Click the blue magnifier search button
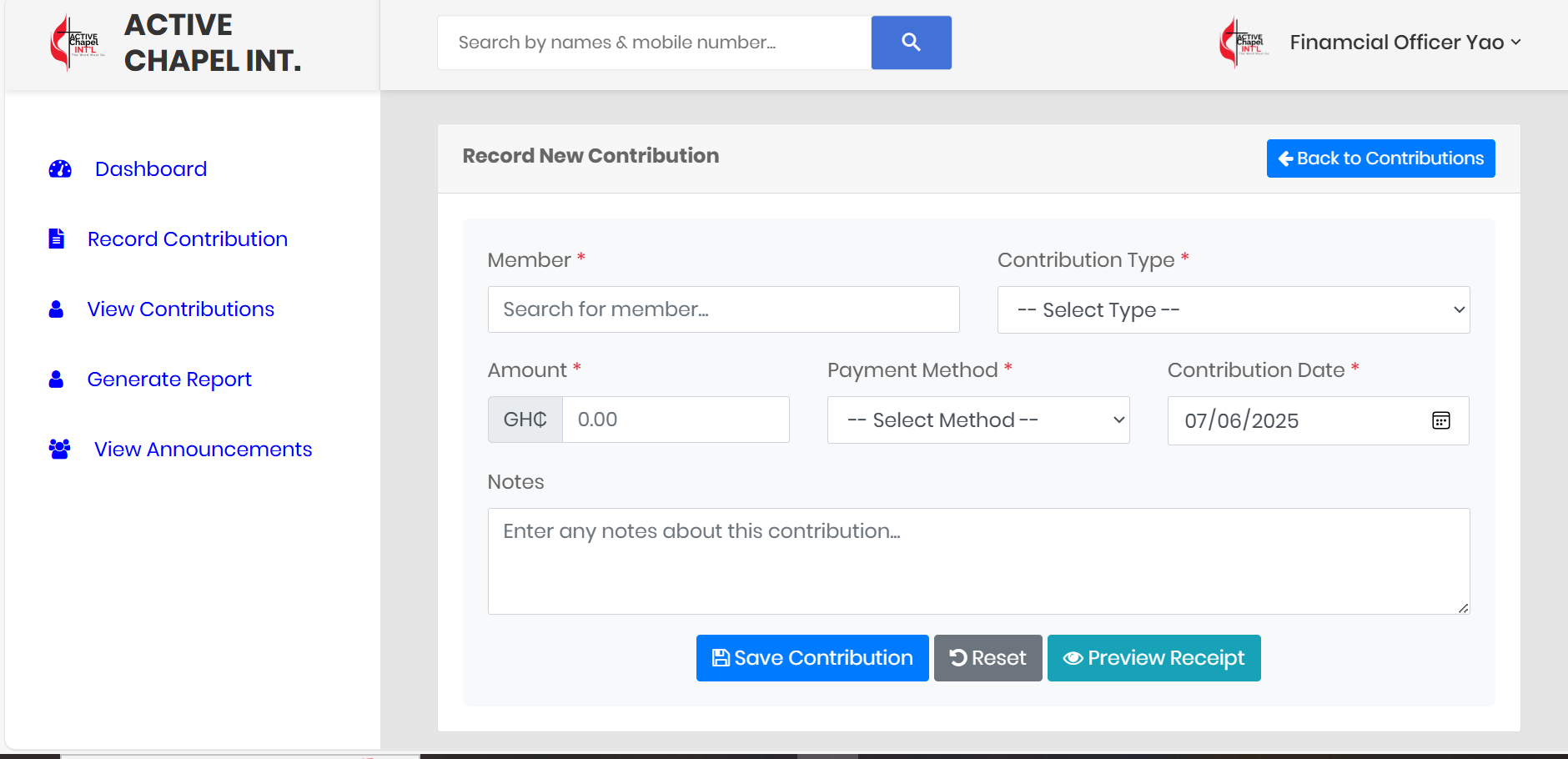The height and width of the screenshot is (759, 1568). point(911,43)
